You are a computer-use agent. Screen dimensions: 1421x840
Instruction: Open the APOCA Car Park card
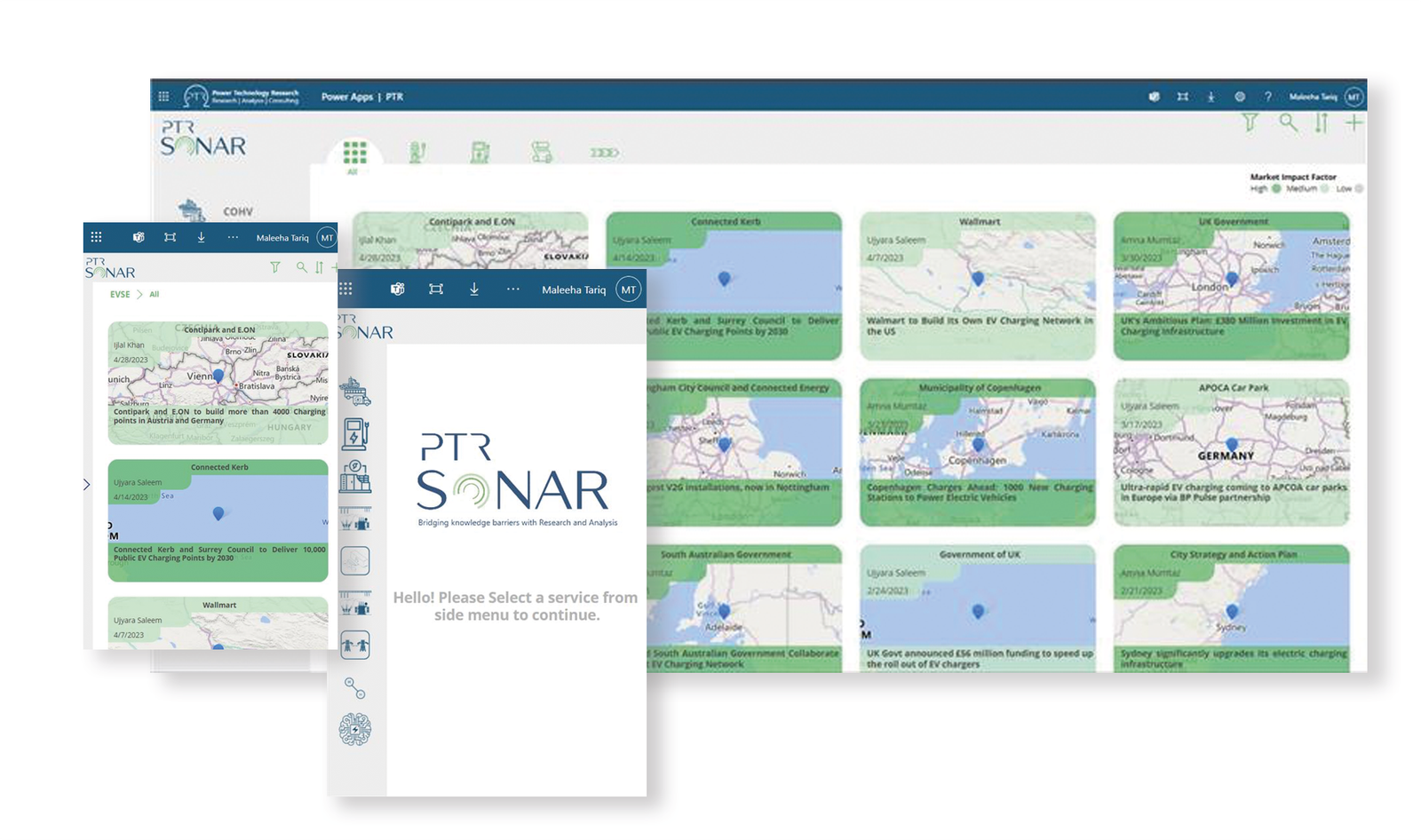[1232, 452]
